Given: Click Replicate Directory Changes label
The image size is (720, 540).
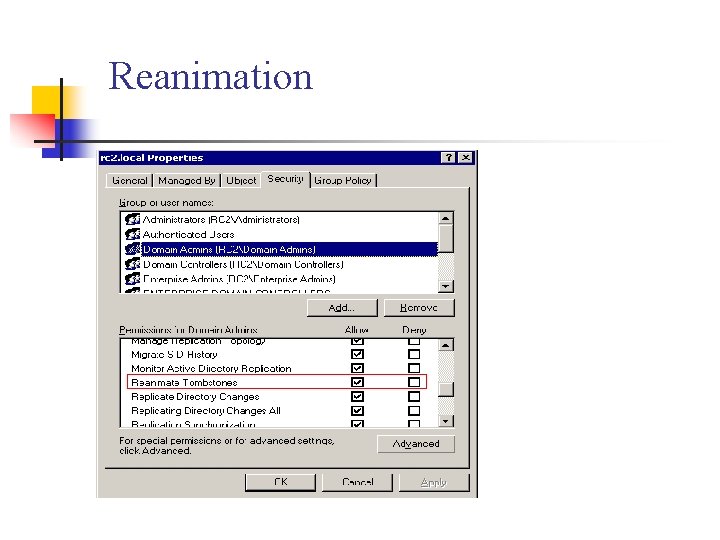Looking at the screenshot, I should coord(195,396).
